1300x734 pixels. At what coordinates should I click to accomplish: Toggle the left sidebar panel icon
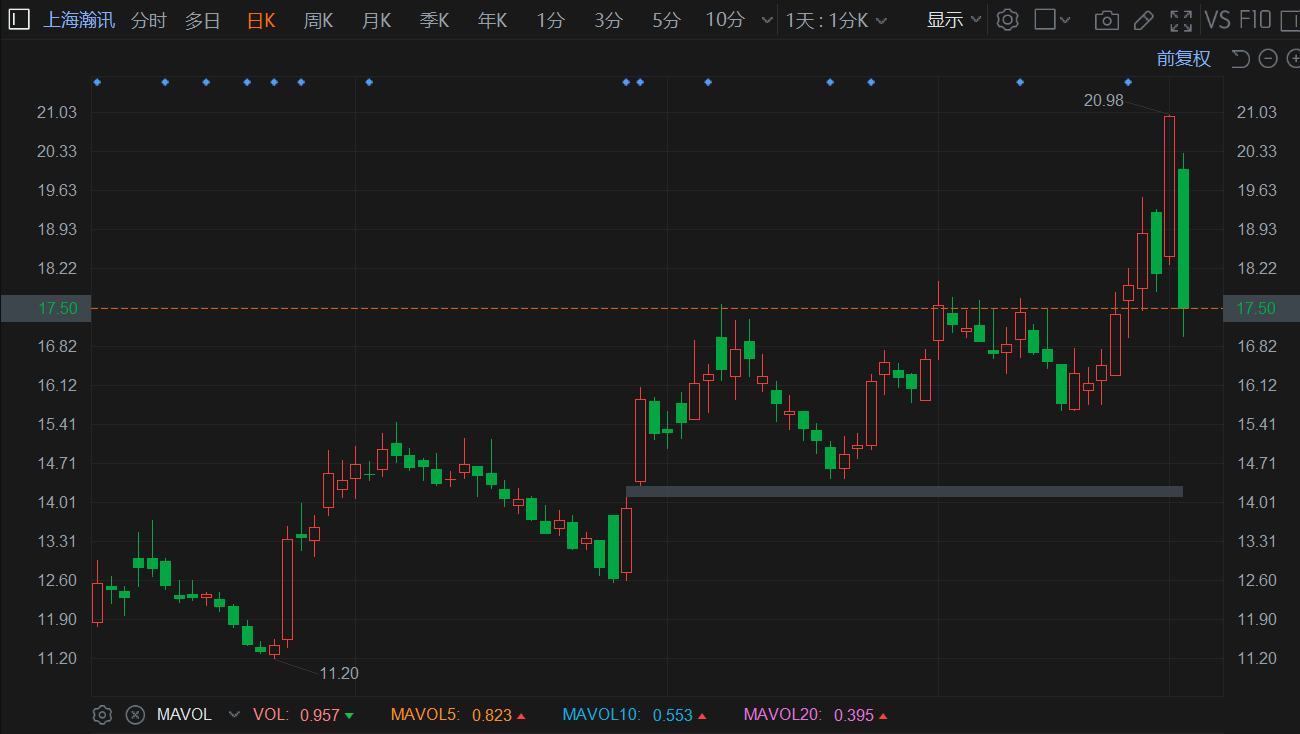(x=20, y=20)
